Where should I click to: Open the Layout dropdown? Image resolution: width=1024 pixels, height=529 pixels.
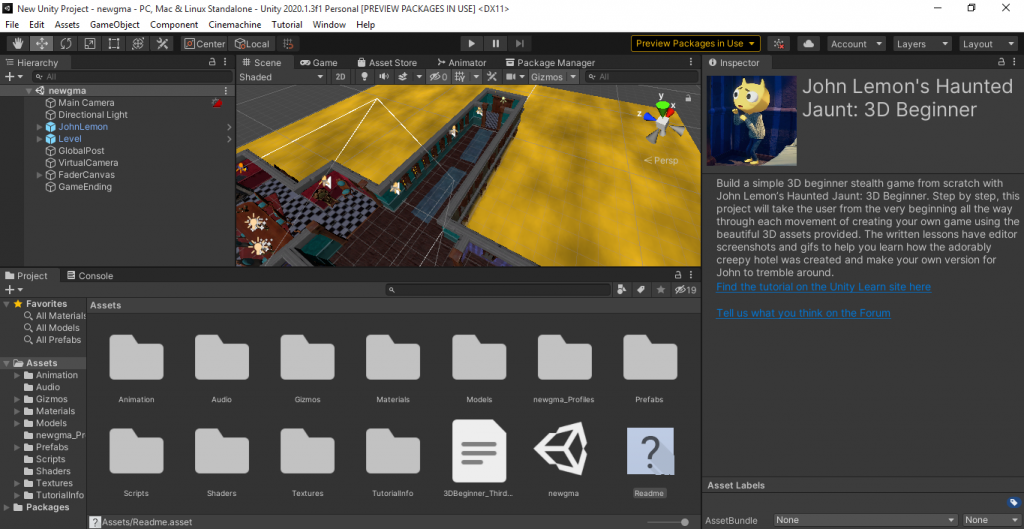989,44
